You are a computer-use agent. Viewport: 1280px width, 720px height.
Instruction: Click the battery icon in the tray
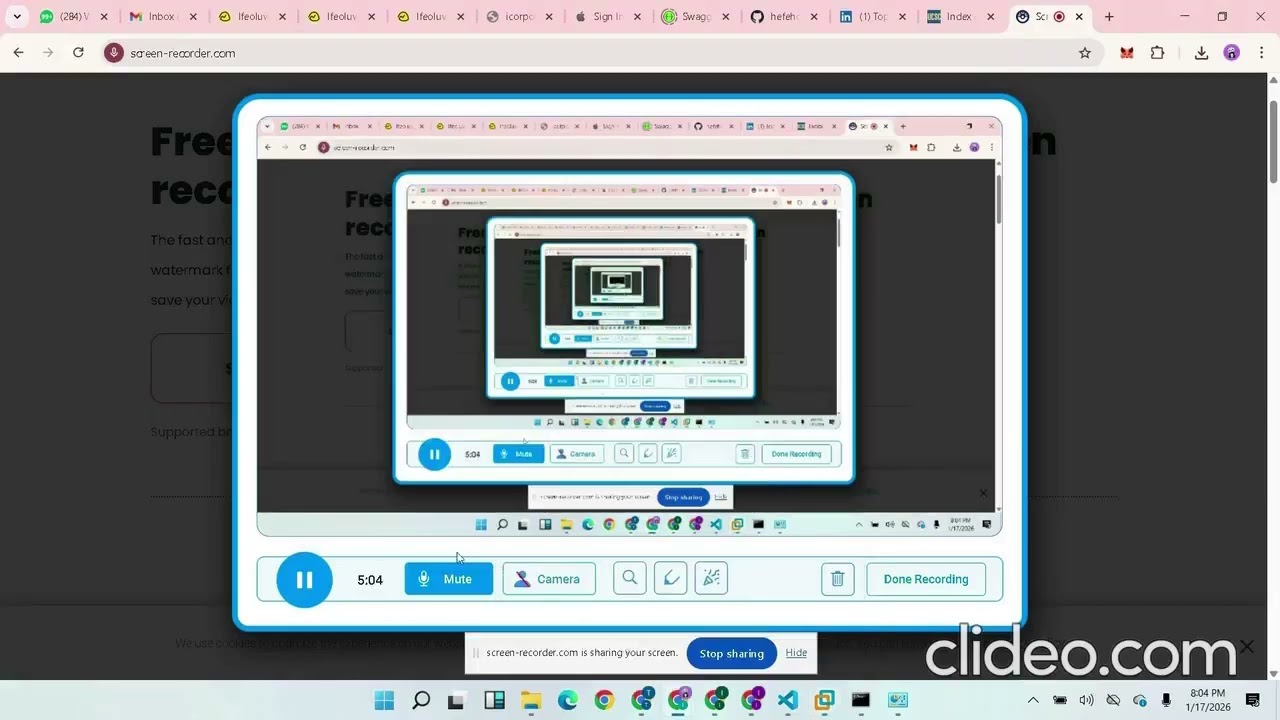click(1060, 700)
